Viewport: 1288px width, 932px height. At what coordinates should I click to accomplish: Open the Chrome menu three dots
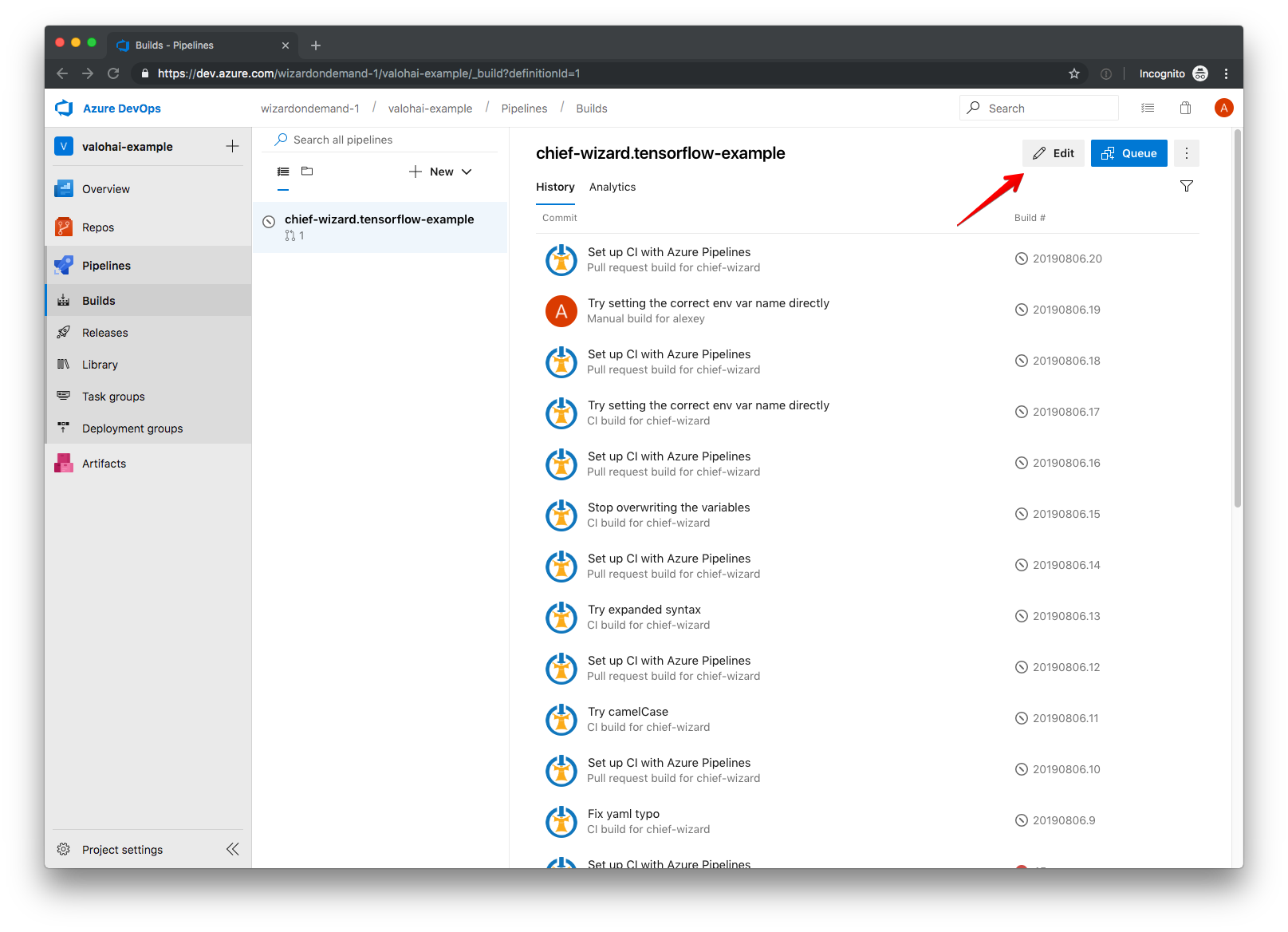(x=1226, y=73)
